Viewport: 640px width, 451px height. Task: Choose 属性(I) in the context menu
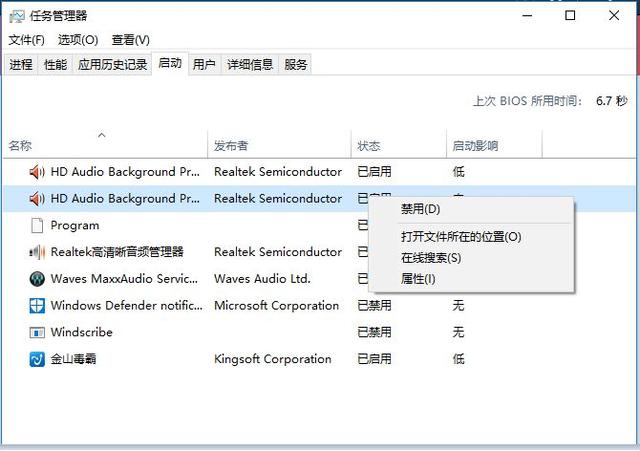(471, 279)
